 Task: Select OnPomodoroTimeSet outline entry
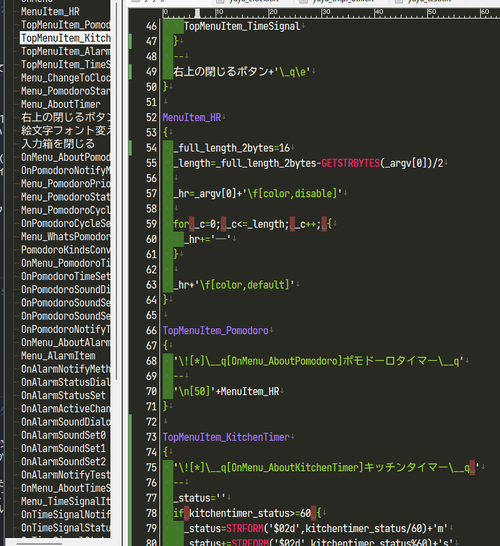point(65,276)
